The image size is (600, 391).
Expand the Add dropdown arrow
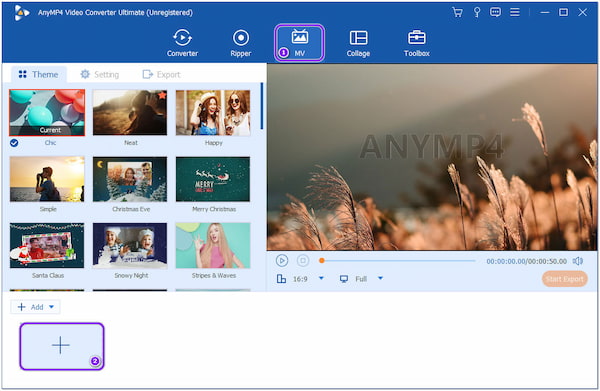pos(52,307)
